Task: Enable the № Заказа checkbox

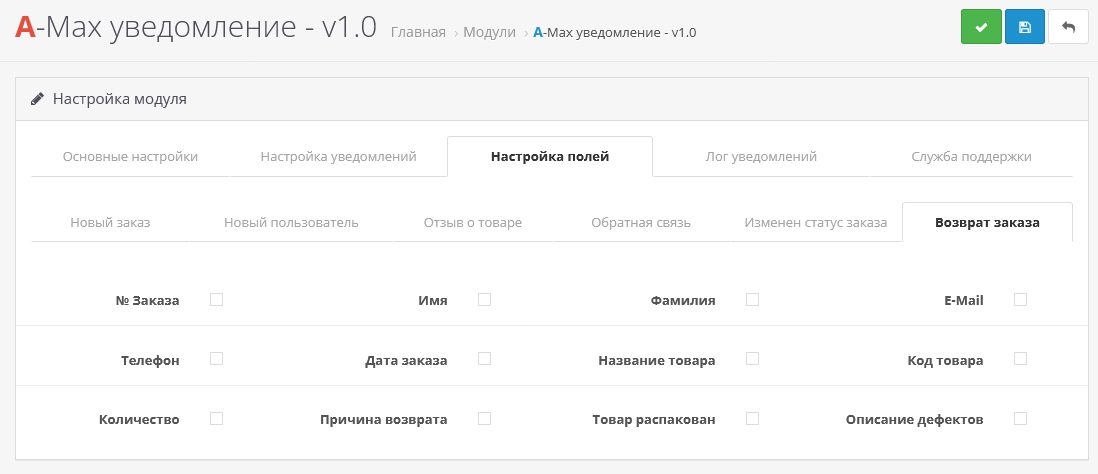Action: tap(216, 299)
